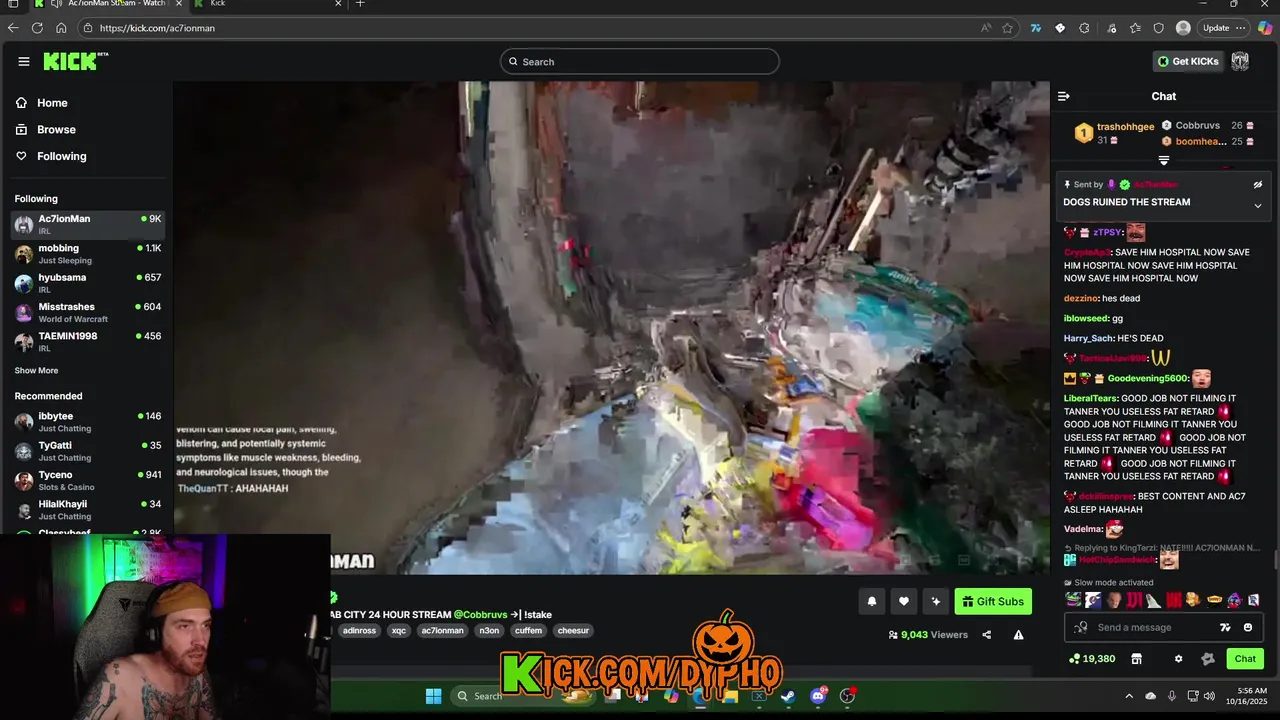Click the Pepe frog quick emote
The image size is (1280, 720).
[1073, 600]
